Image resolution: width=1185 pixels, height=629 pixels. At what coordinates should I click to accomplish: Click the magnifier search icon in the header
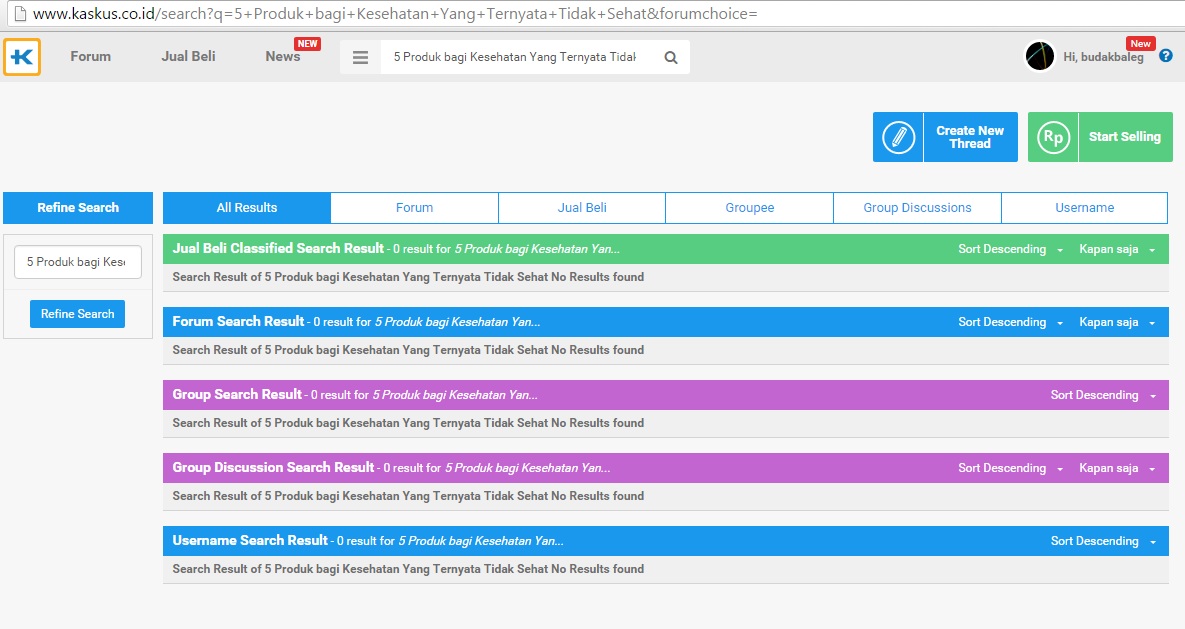pyautogui.click(x=670, y=57)
